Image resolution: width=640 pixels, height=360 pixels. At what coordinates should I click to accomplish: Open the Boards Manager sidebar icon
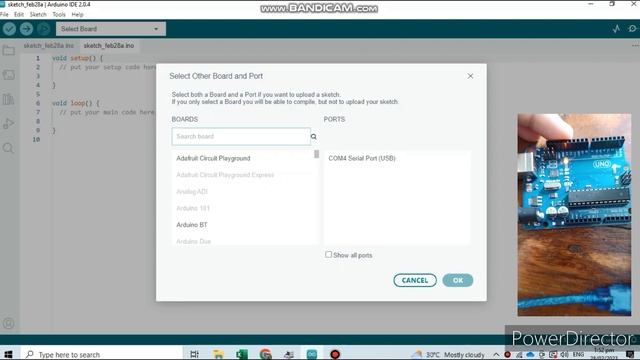pyautogui.click(x=9, y=75)
